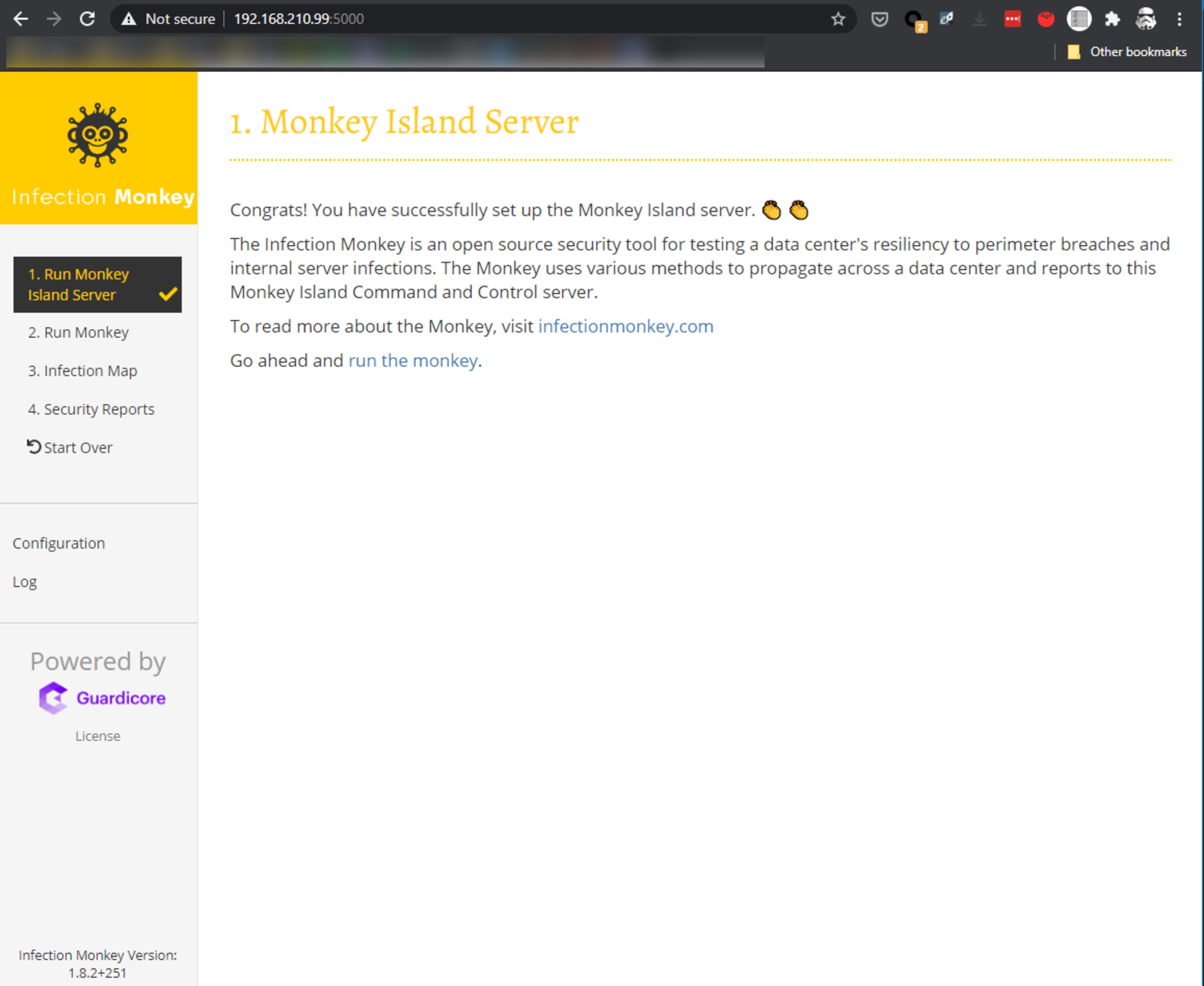
Task: Click the 'run the monkey' link
Action: pos(412,360)
